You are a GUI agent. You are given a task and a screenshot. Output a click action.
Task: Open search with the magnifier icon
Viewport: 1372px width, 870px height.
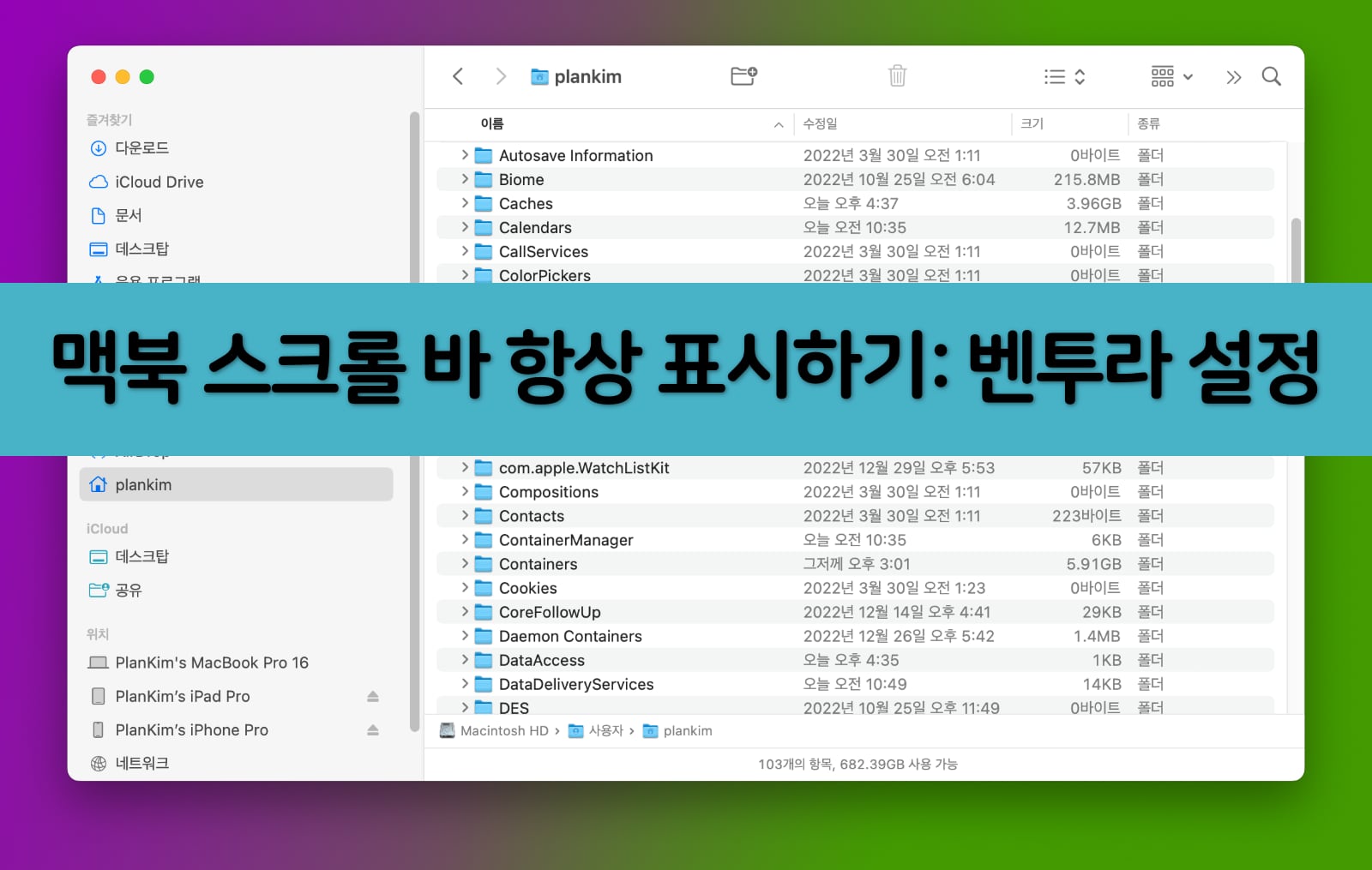tap(1272, 76)
